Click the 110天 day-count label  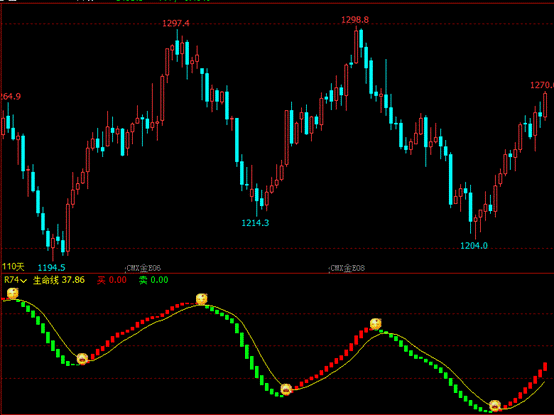tap(13, 267)
